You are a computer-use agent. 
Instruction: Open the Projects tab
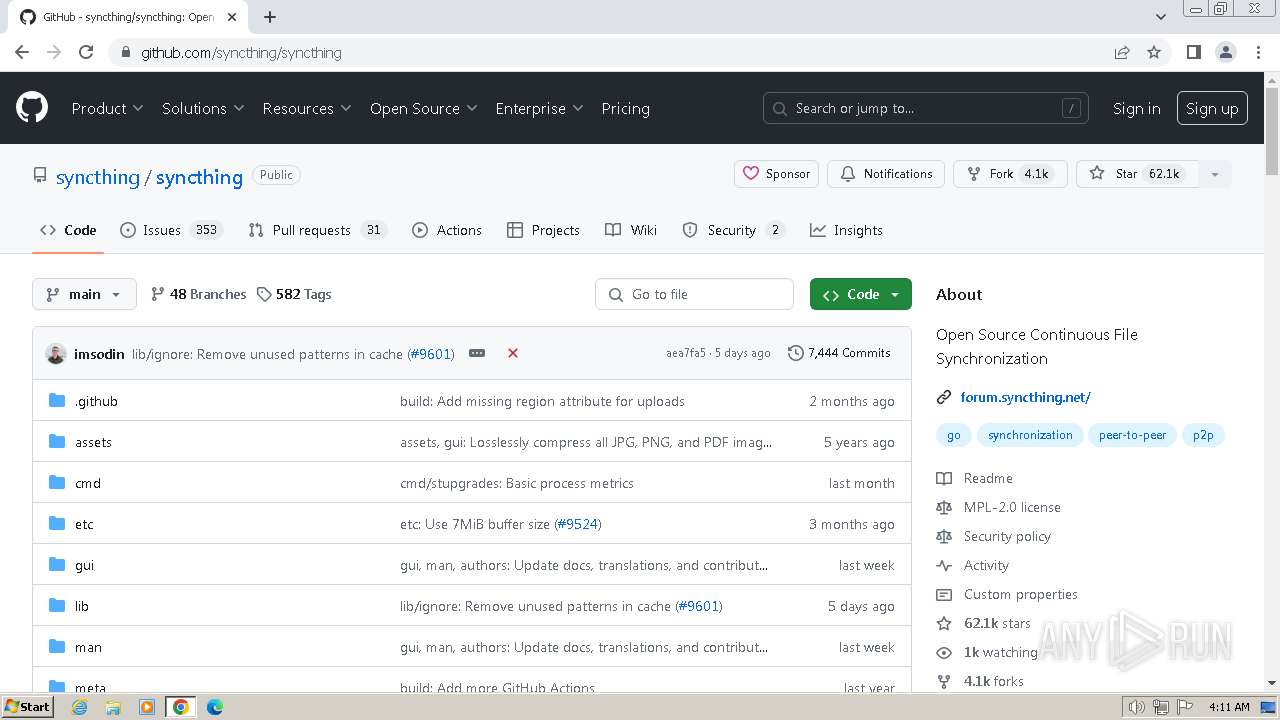543,230
